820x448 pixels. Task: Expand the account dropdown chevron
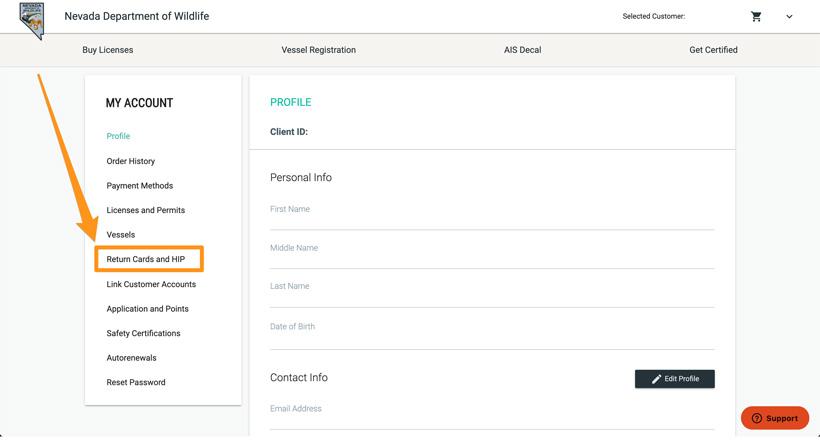click(x=789, y=17)
